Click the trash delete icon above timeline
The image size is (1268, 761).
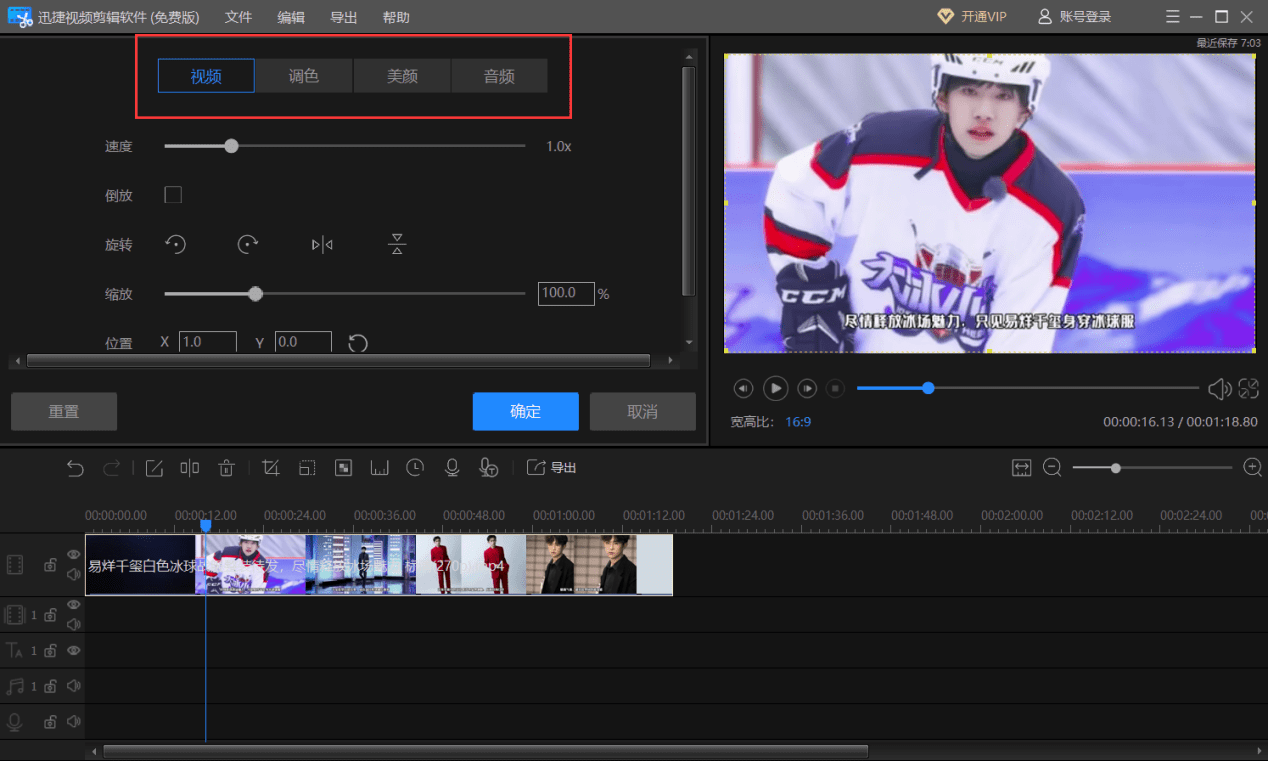(x=227, y=468)
